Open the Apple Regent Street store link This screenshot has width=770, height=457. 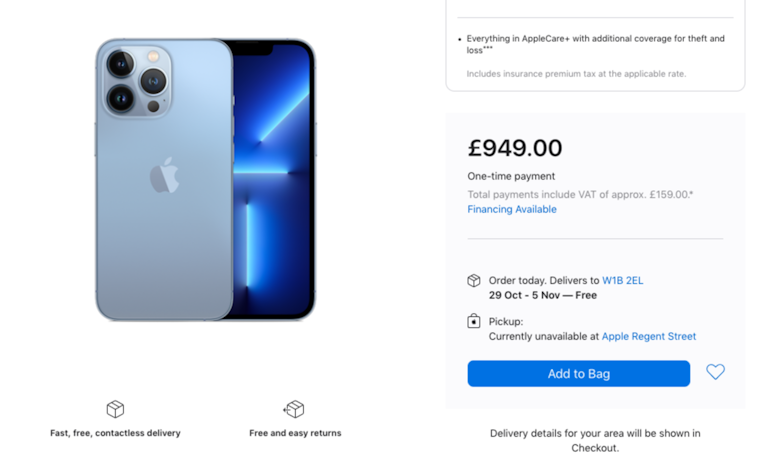tap(648, 337)
